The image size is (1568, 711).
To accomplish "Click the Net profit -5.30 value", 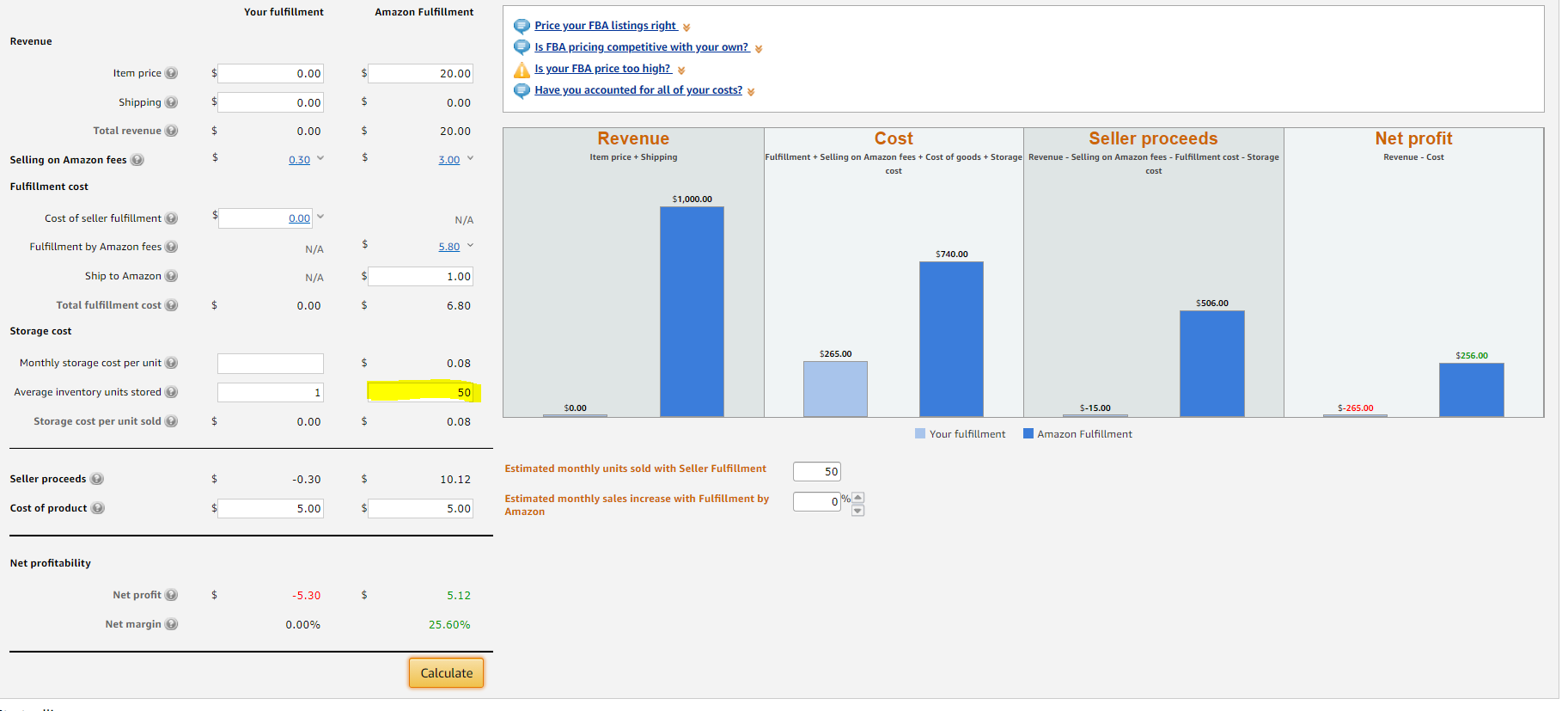I will [306, 596].
